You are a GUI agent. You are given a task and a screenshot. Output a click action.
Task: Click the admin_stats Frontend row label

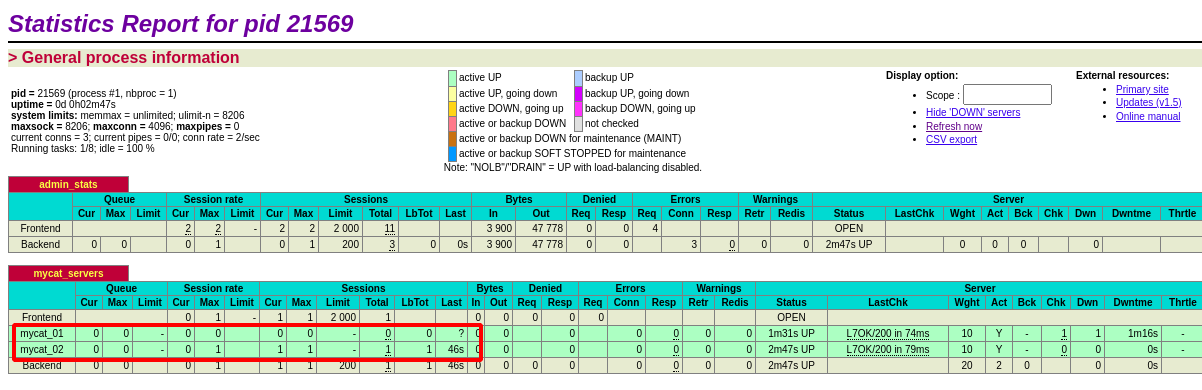click(40, 229)
